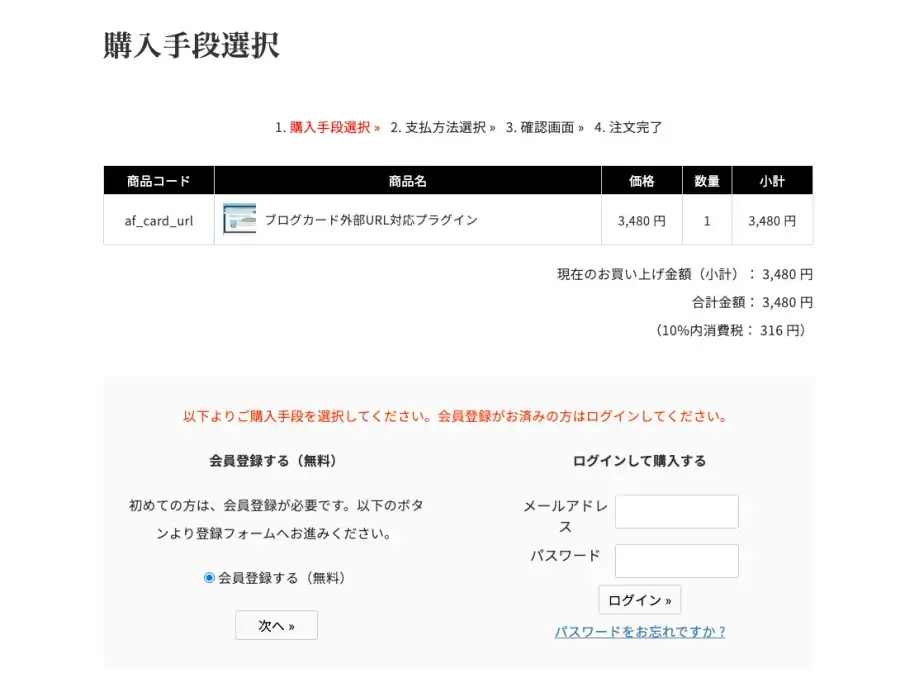Click the 数量 column header

pos(707,181)
